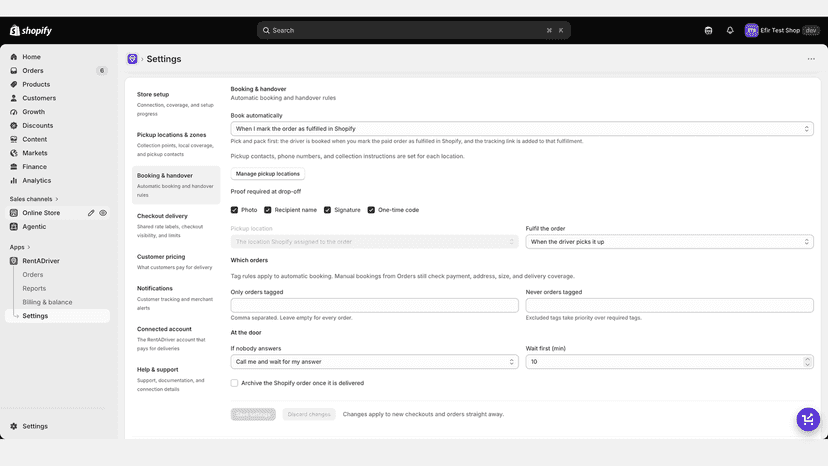This screenshot has height=466, width=828.
Task: Open the Checkout delivery tab
Action: 176,226
